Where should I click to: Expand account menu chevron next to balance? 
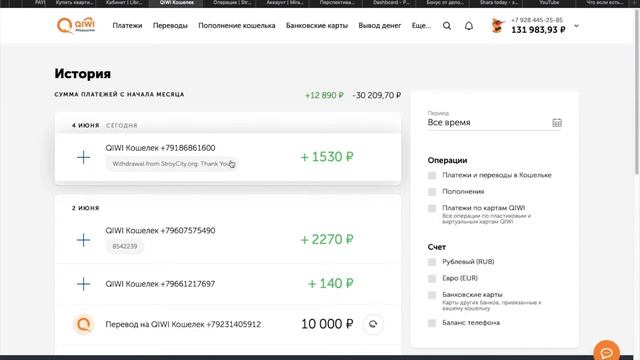576,26
